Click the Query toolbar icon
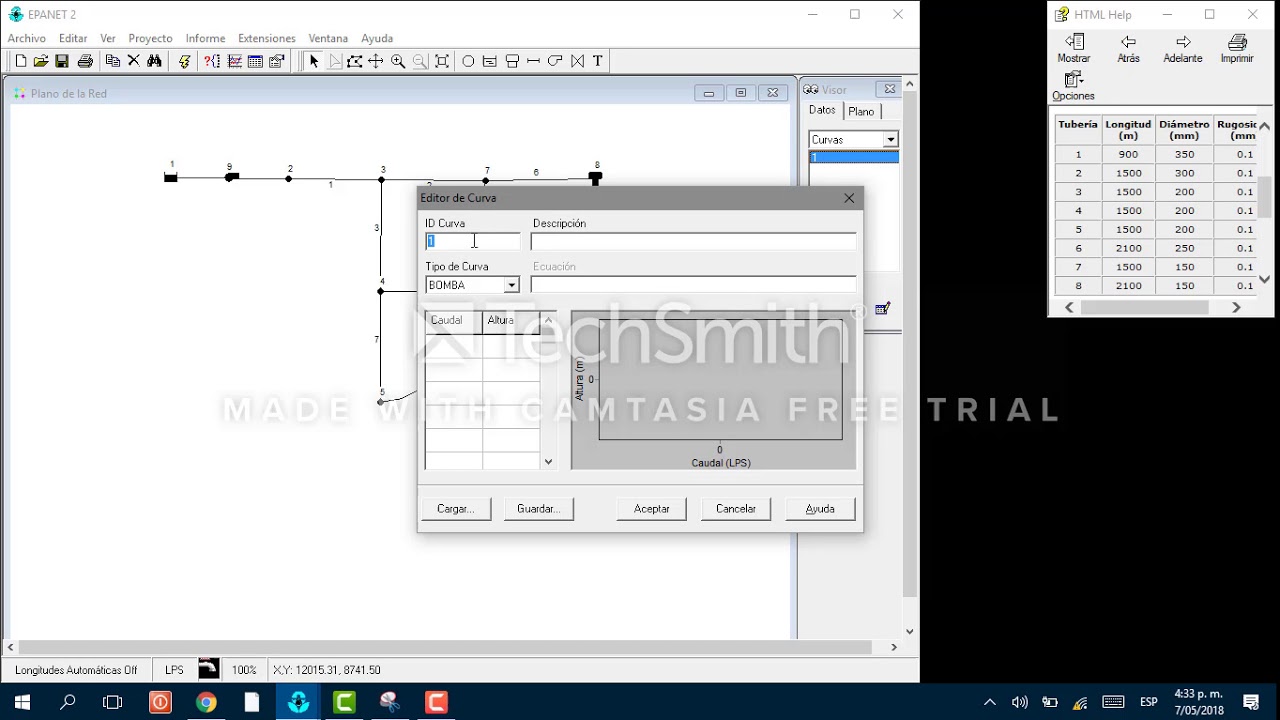This screenshot has height=720, width=1280. [212, 61]
